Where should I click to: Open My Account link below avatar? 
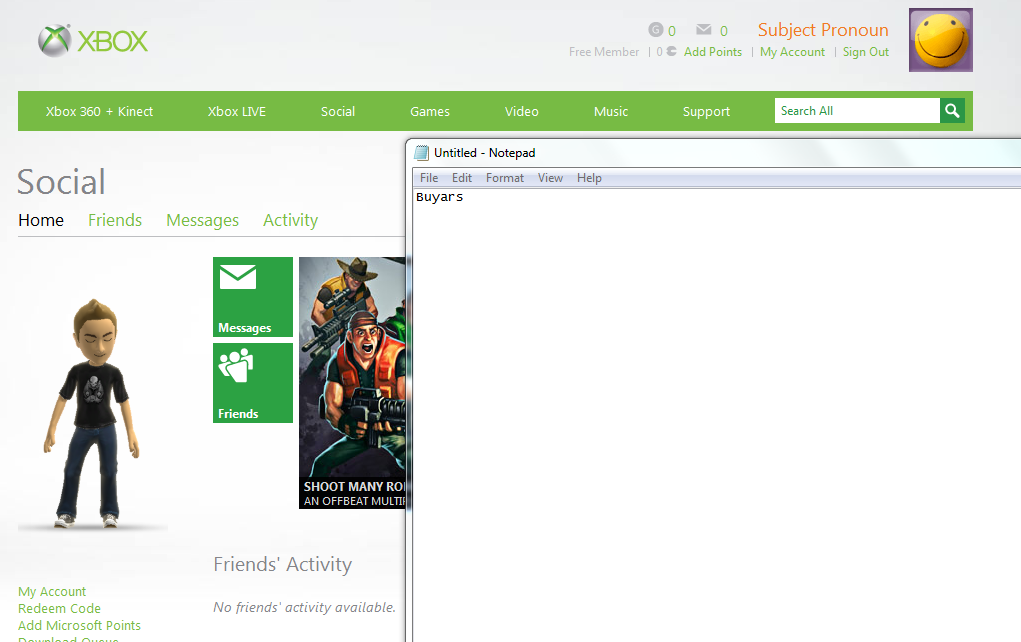[52, 591]
